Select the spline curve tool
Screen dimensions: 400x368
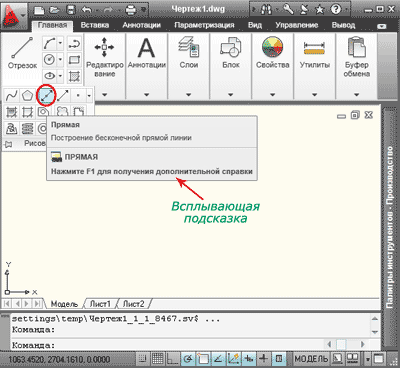(12, 96)
